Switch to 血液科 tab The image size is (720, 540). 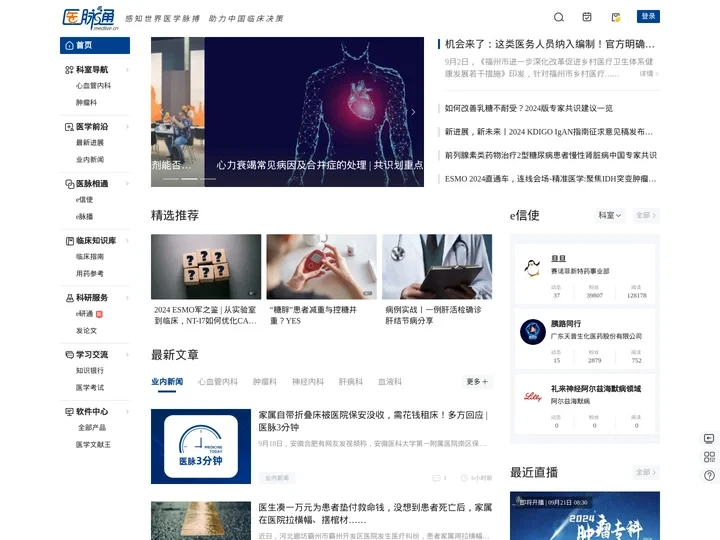[x=390, y=382]
